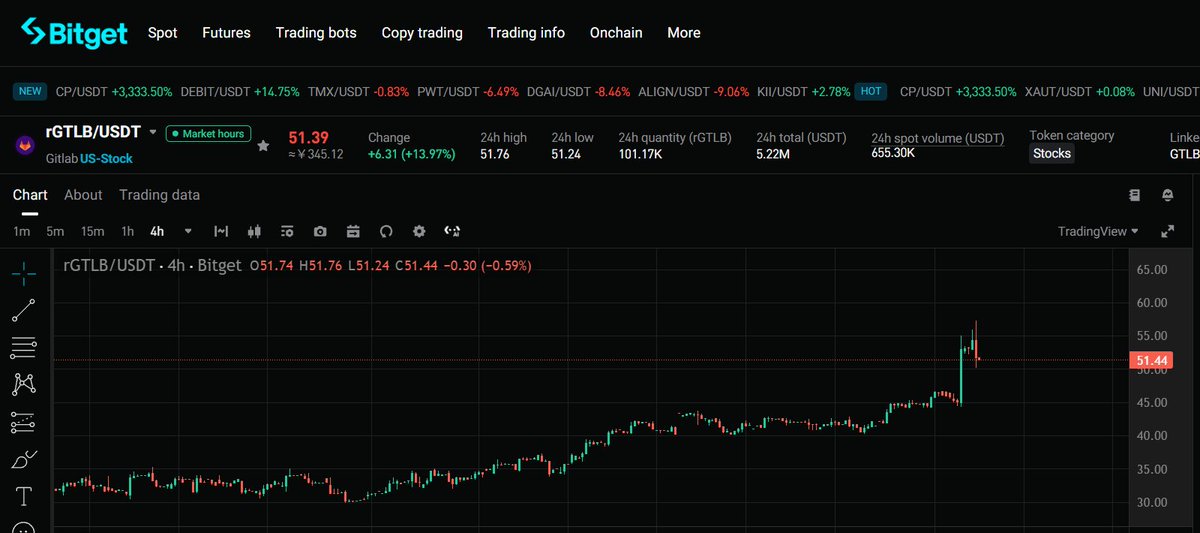
Task: Click the Bitget logo
Action: click(x=74, y=33)
